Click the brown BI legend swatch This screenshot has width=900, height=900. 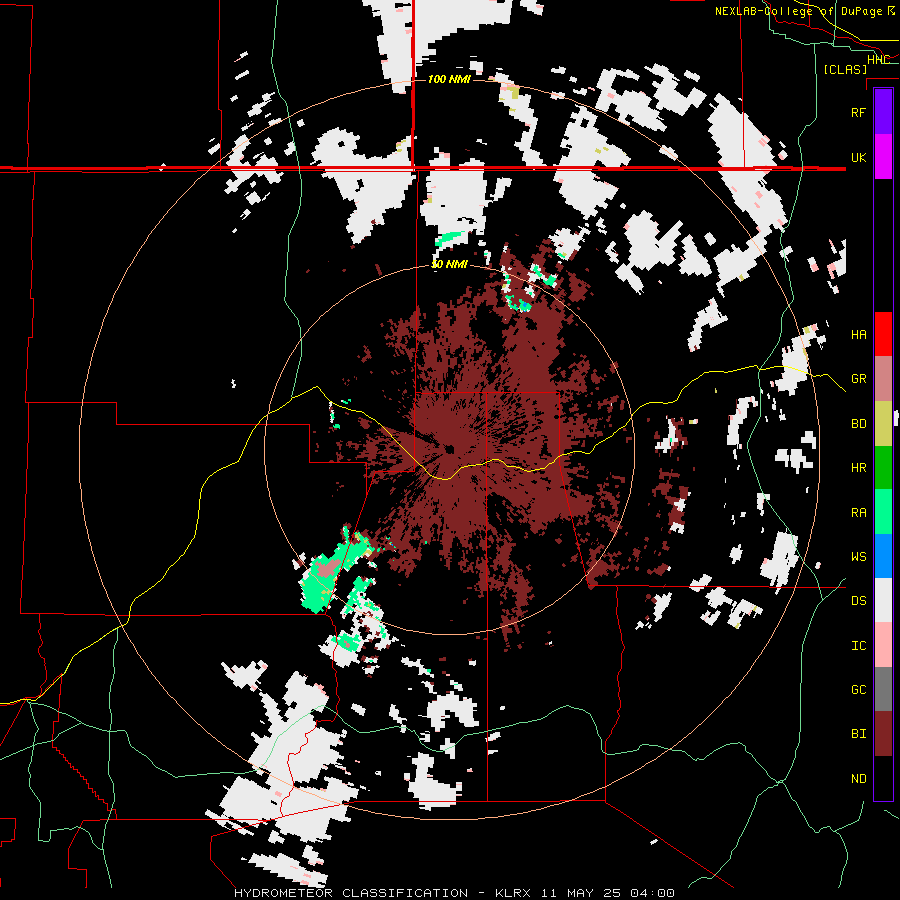pos(883,734)
